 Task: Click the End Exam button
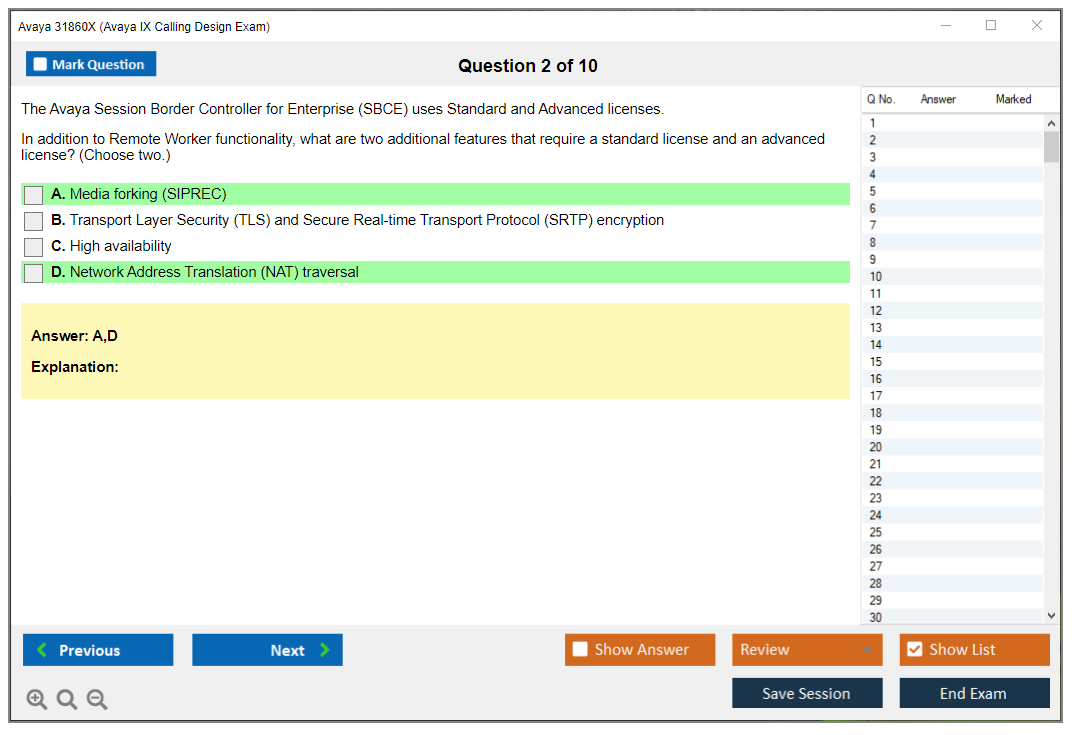pos(973,693)
